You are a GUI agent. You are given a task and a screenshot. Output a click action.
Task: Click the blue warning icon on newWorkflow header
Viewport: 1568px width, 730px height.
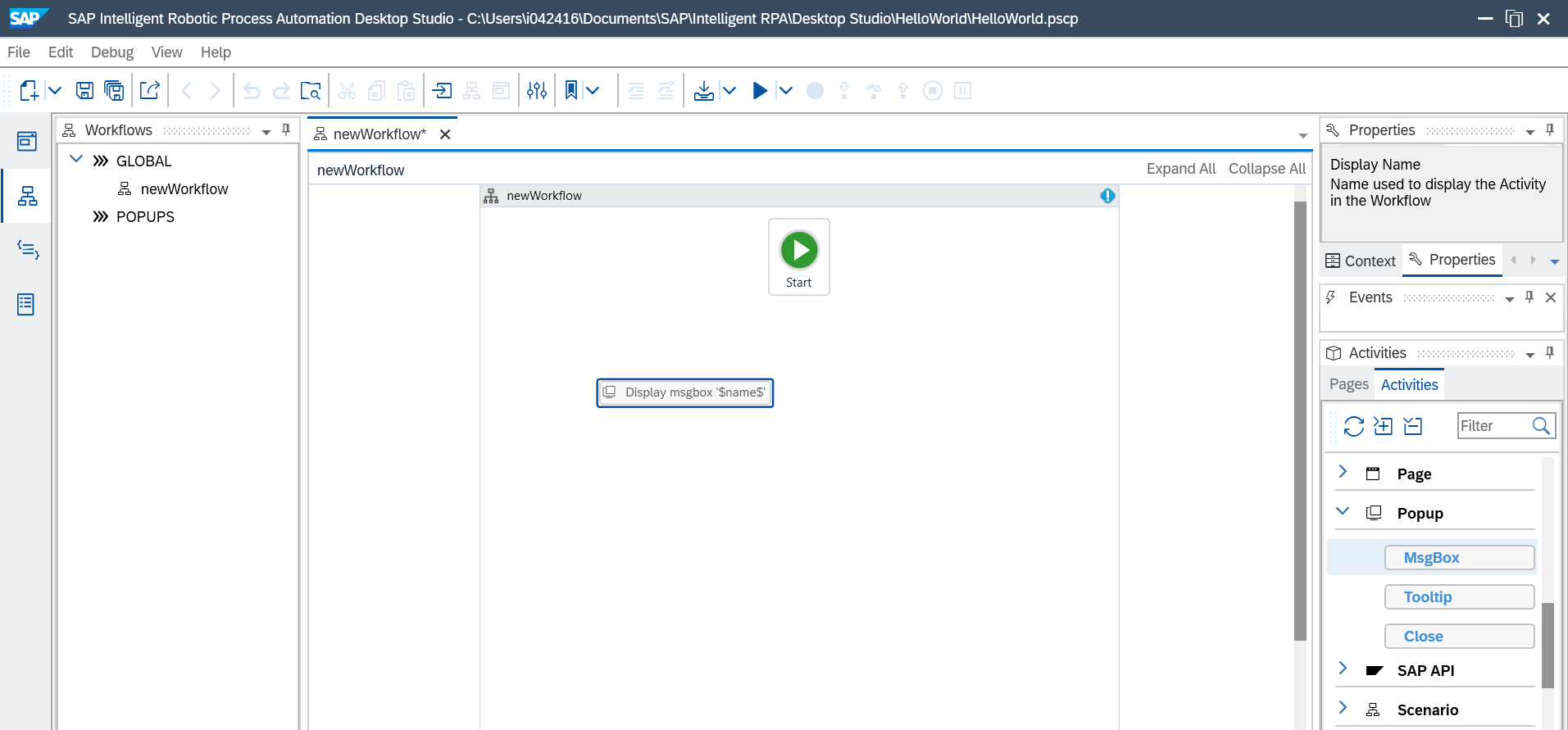coord(1108,196)
